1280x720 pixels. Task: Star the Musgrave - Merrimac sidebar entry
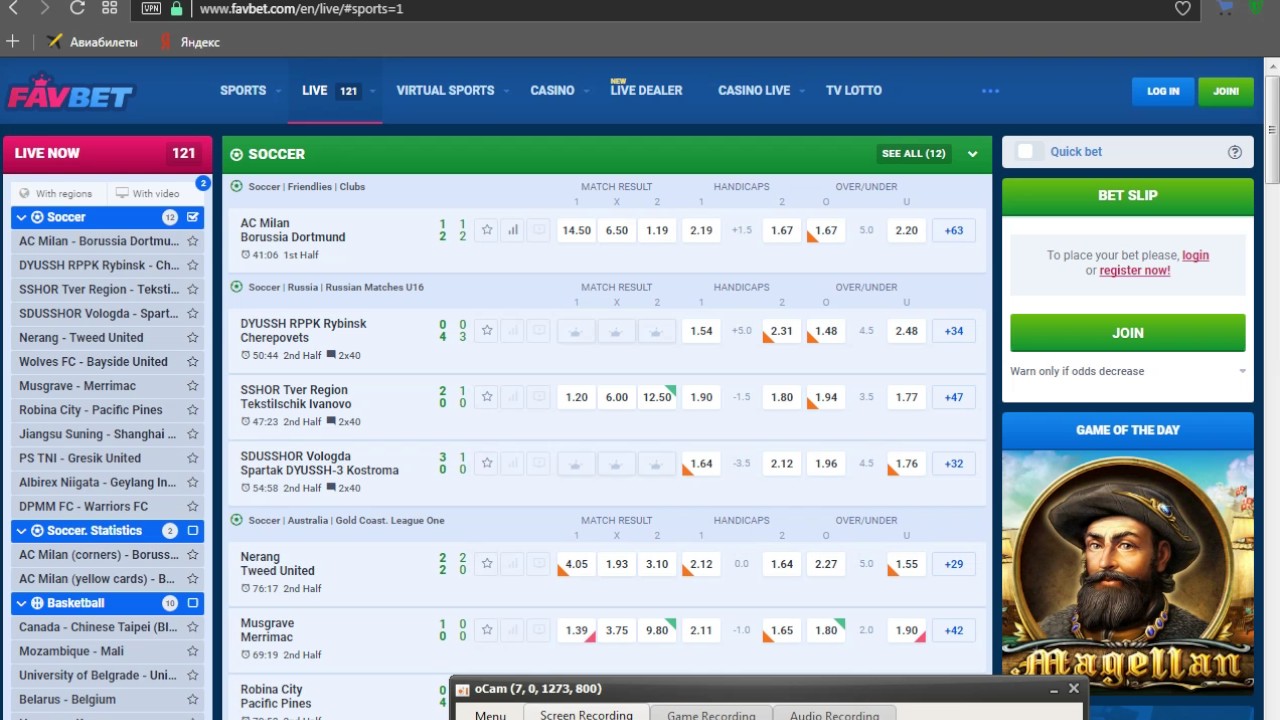click(x=193, y=386)
